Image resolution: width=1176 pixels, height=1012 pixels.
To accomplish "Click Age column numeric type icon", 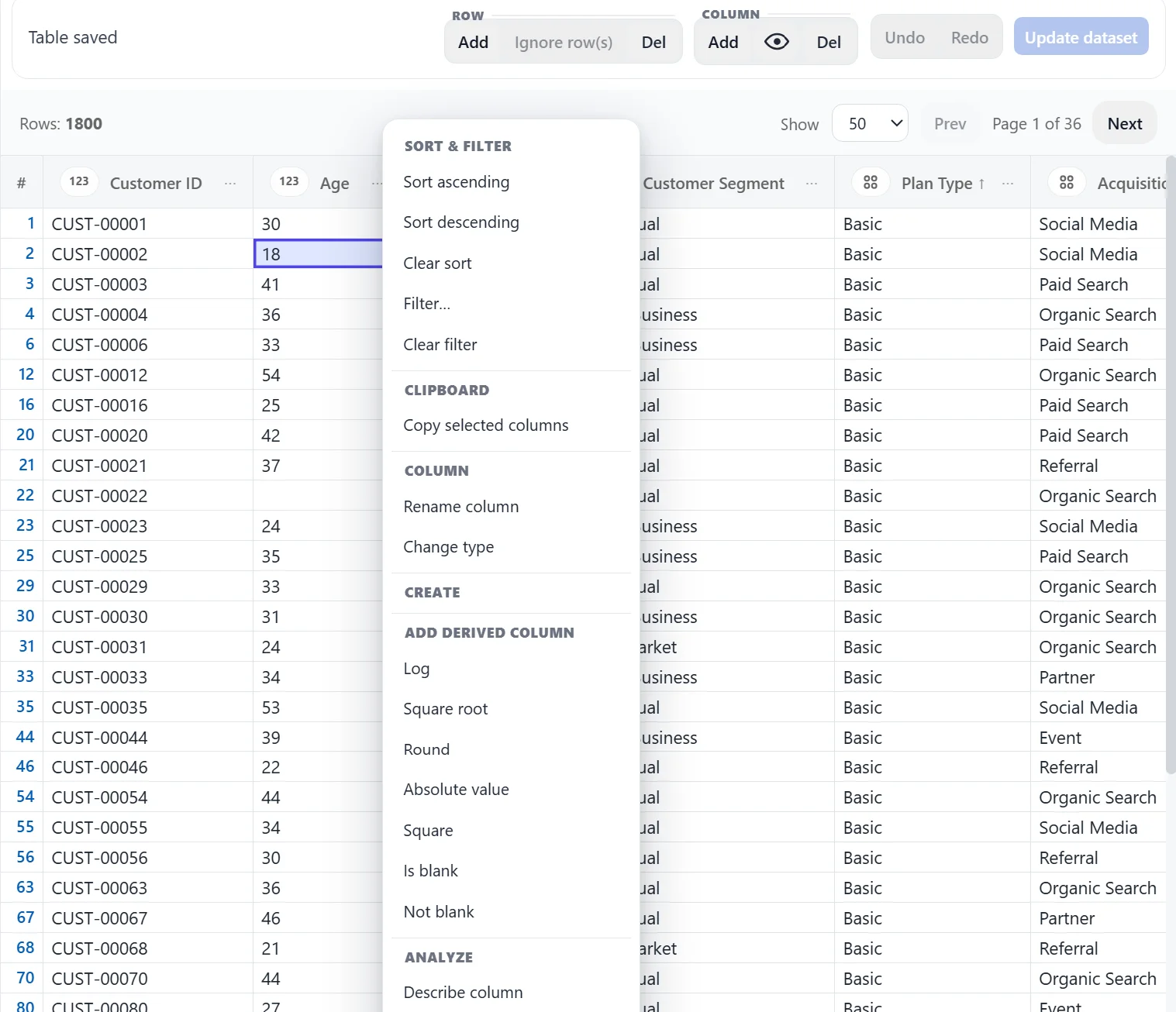I will 289,181.
